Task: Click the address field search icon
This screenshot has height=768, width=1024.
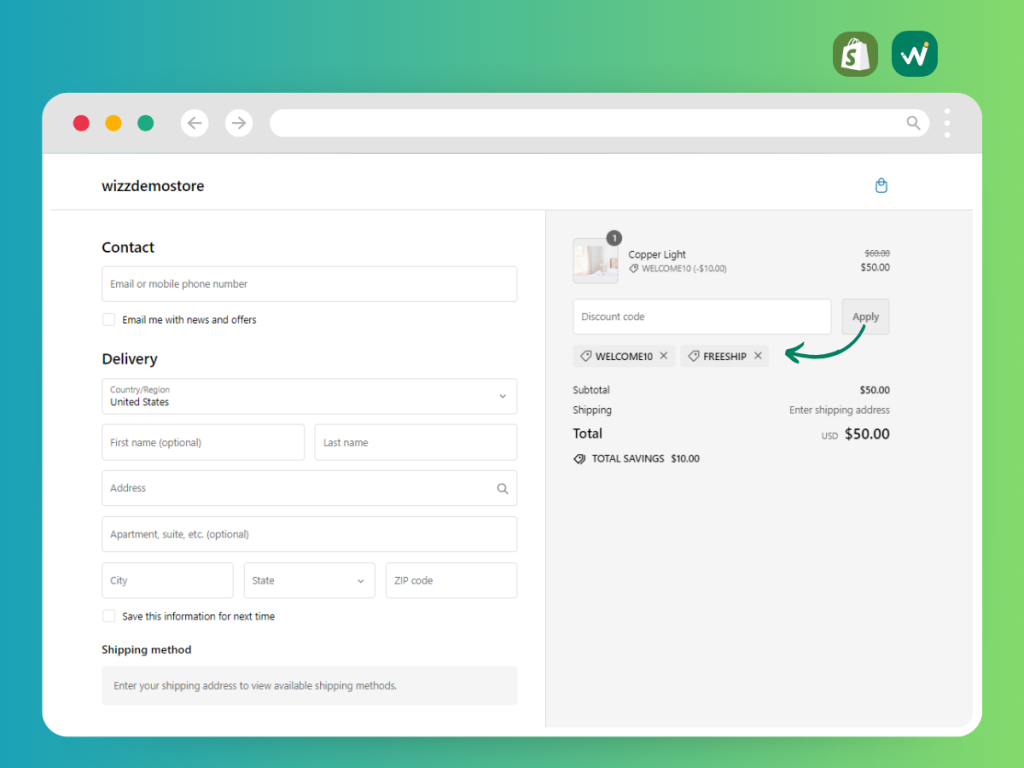Action: [502, 488]
